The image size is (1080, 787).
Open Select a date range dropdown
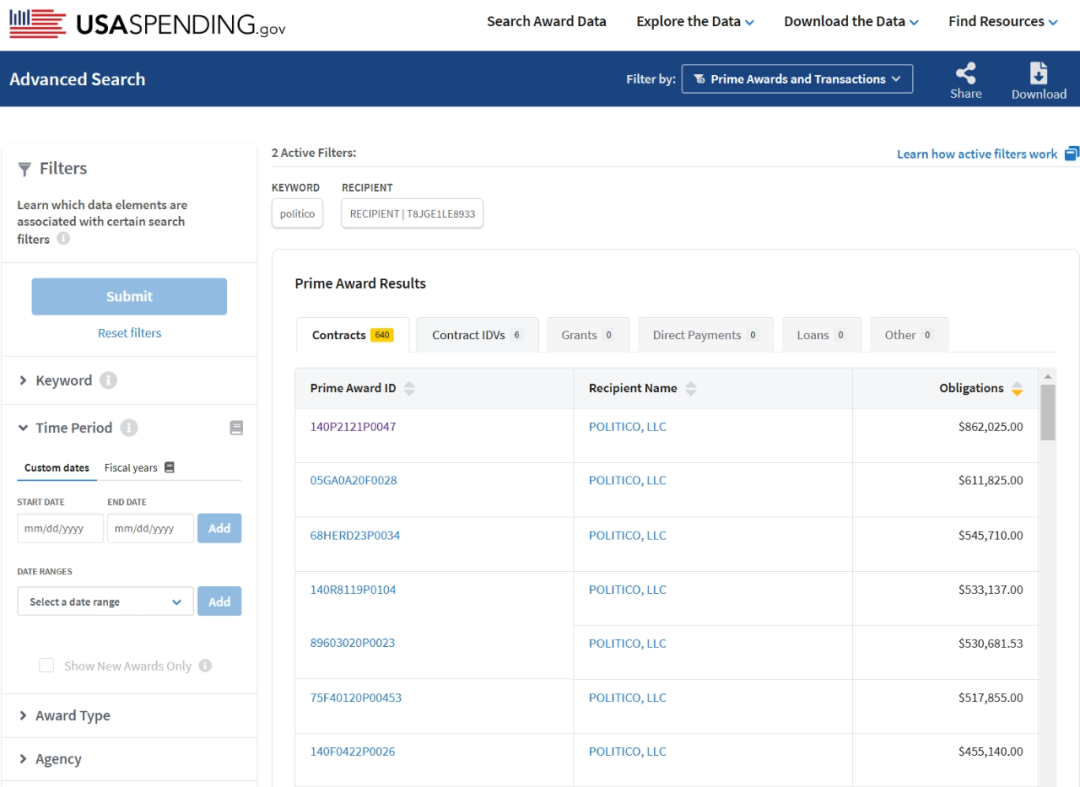[105, 601]
